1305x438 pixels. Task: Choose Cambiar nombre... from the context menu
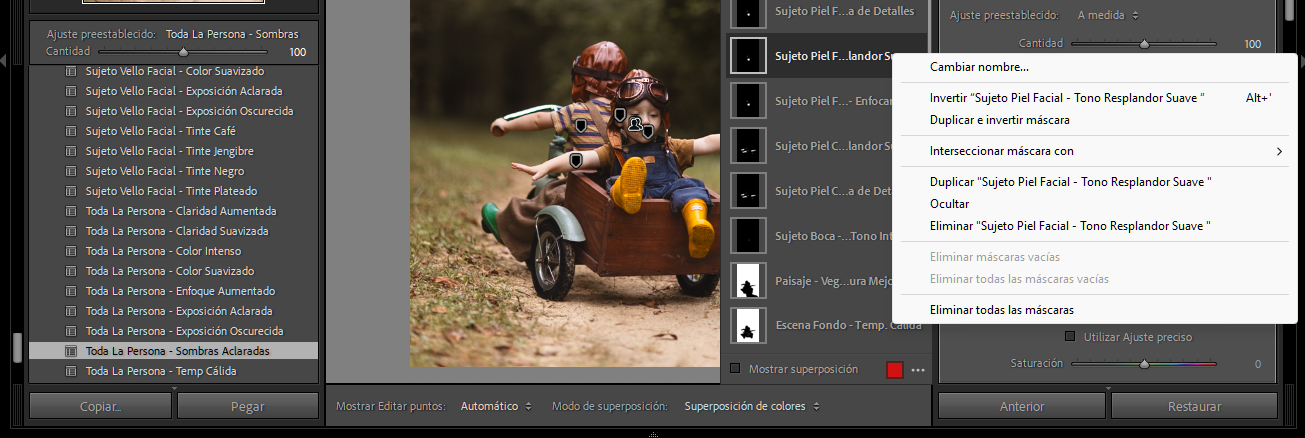[x=979, y=67]
